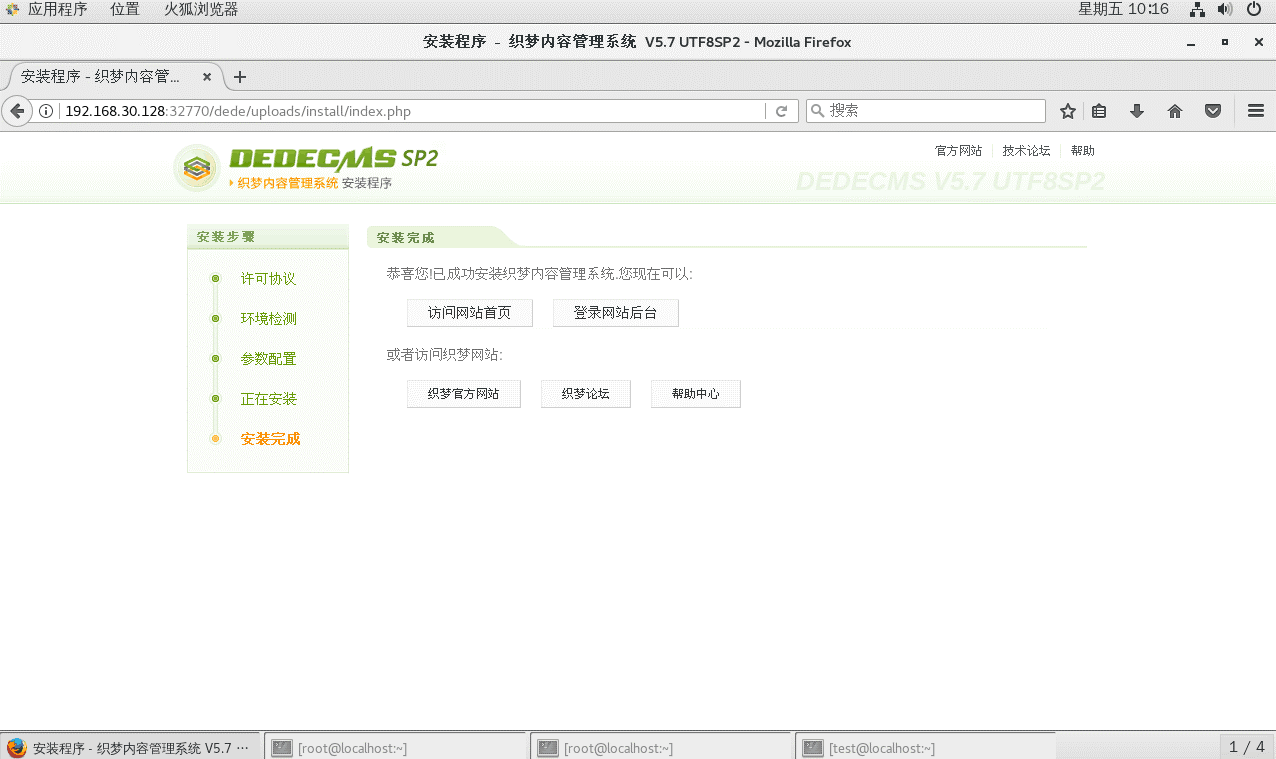
Task: Click the 环境检测 step
Action: point(268,319)
